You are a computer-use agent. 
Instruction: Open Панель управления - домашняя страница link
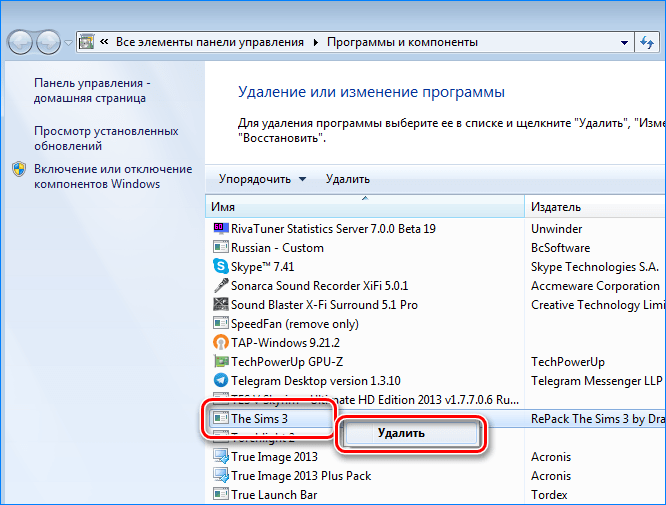coord(92,90)
